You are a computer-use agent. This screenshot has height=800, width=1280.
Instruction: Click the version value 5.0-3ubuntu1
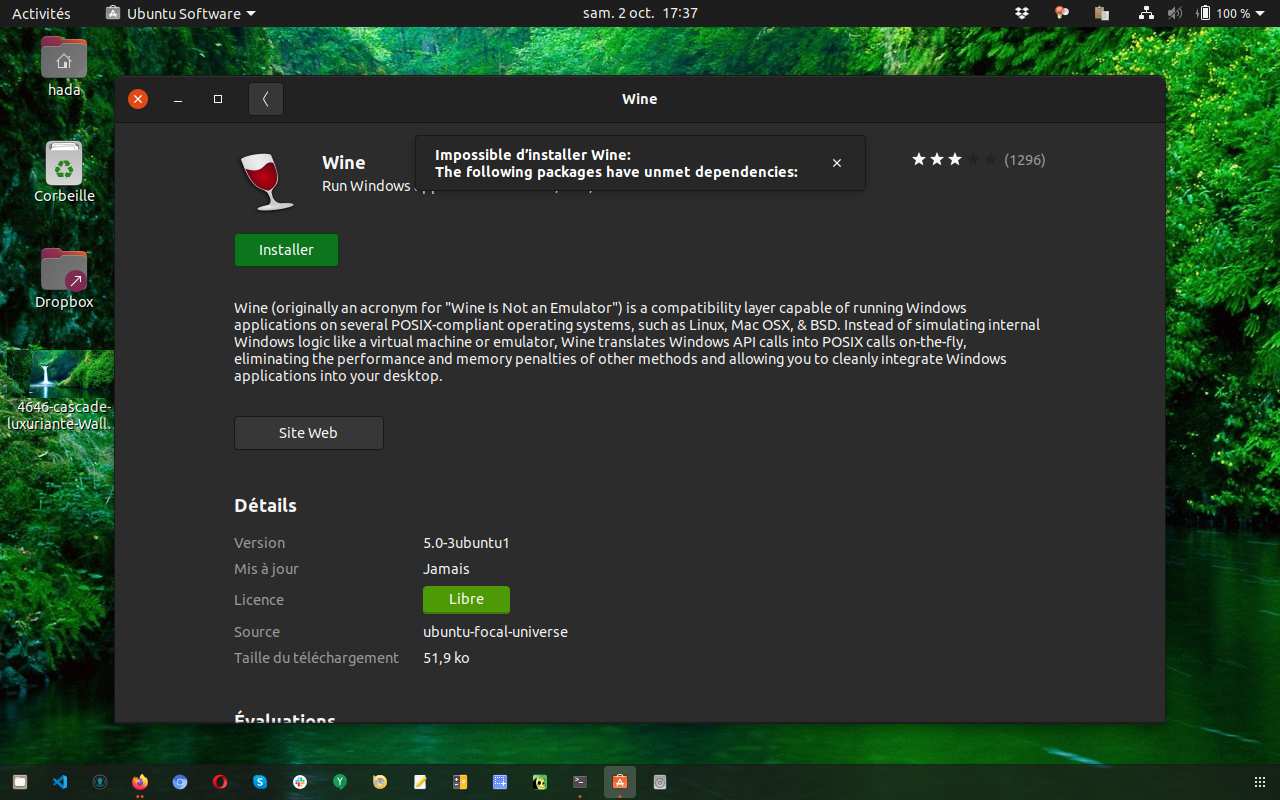point(467,543)
